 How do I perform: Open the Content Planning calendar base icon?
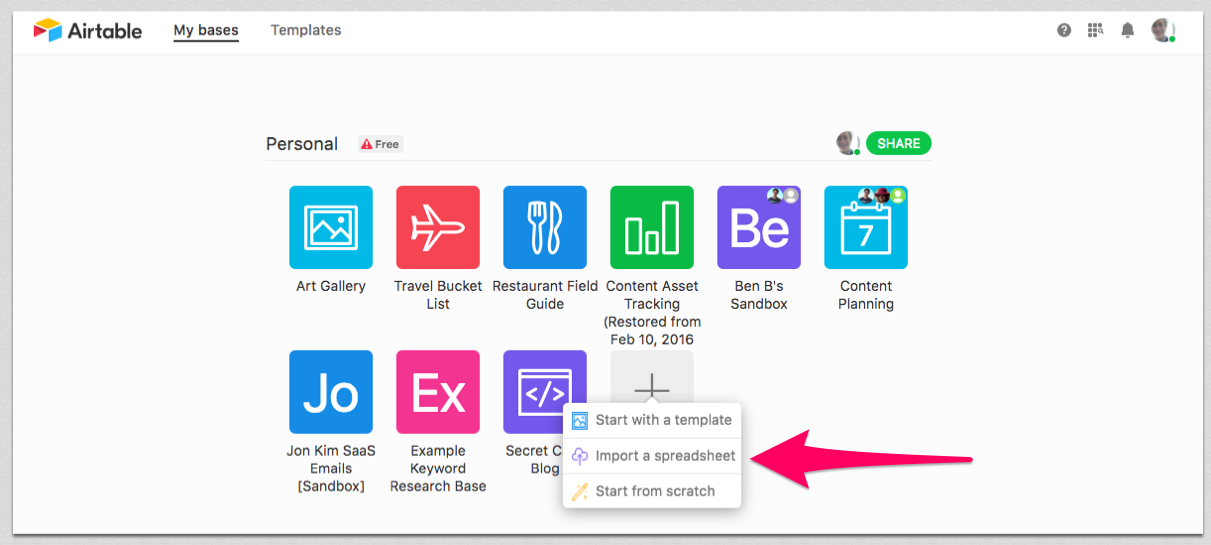[x=866, y=227]
